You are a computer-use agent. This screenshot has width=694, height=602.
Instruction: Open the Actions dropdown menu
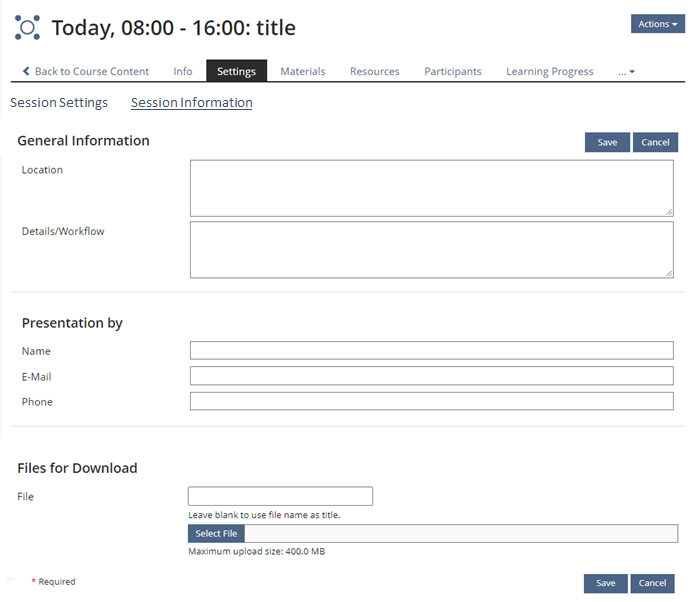(x=657, y=24)
